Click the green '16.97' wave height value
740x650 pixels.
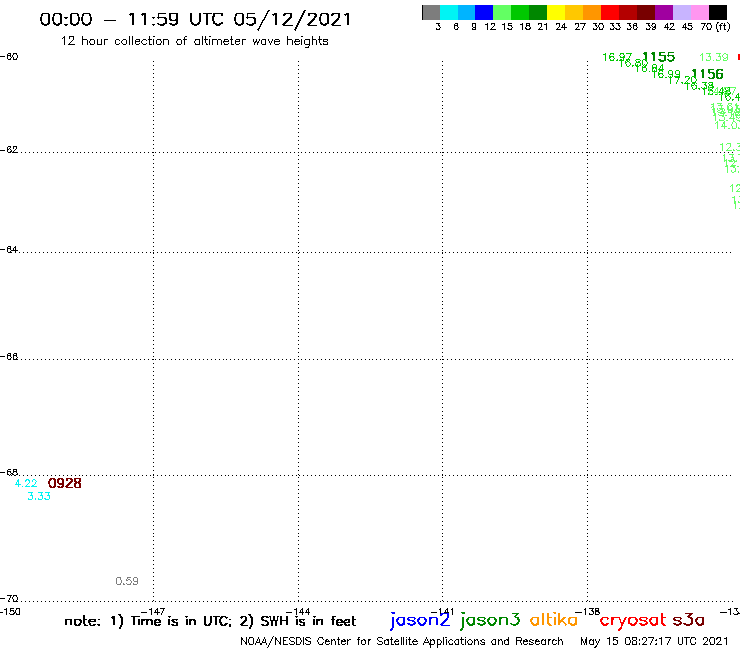click(616, 57)
